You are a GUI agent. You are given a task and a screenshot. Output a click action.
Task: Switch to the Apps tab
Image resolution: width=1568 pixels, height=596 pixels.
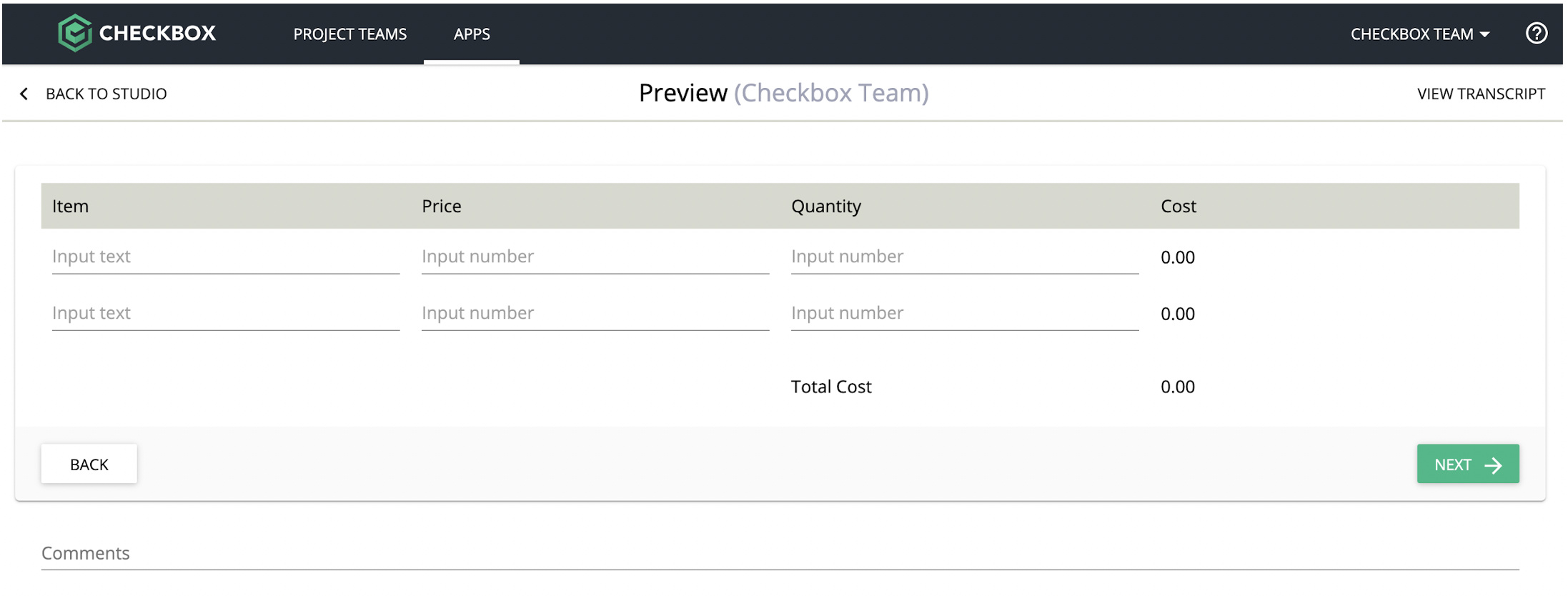coord(472,34)
